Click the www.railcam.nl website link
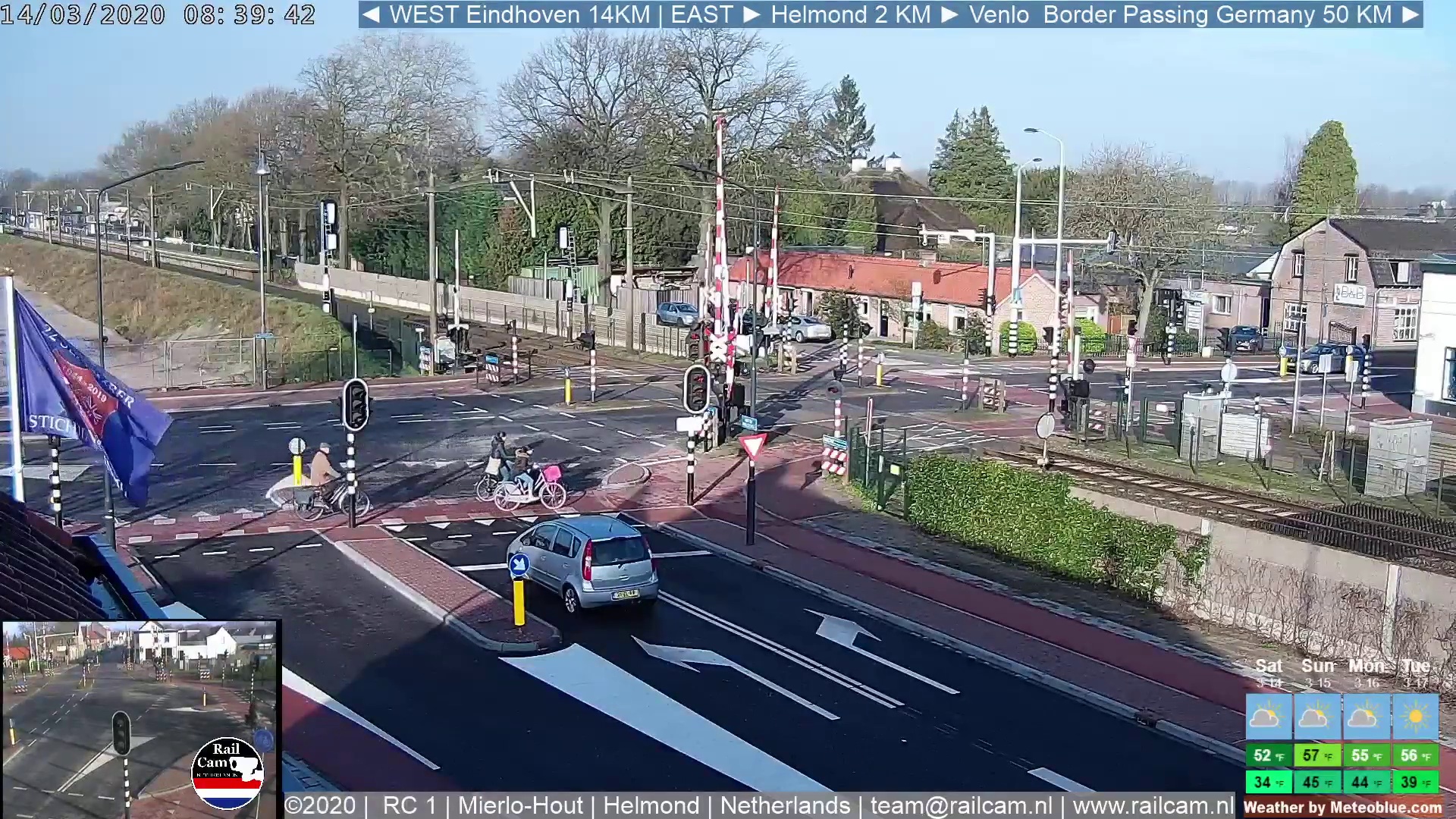The height and width of the screenshot is (819, 1456). pyautogui.click(x=1153, y=805)
